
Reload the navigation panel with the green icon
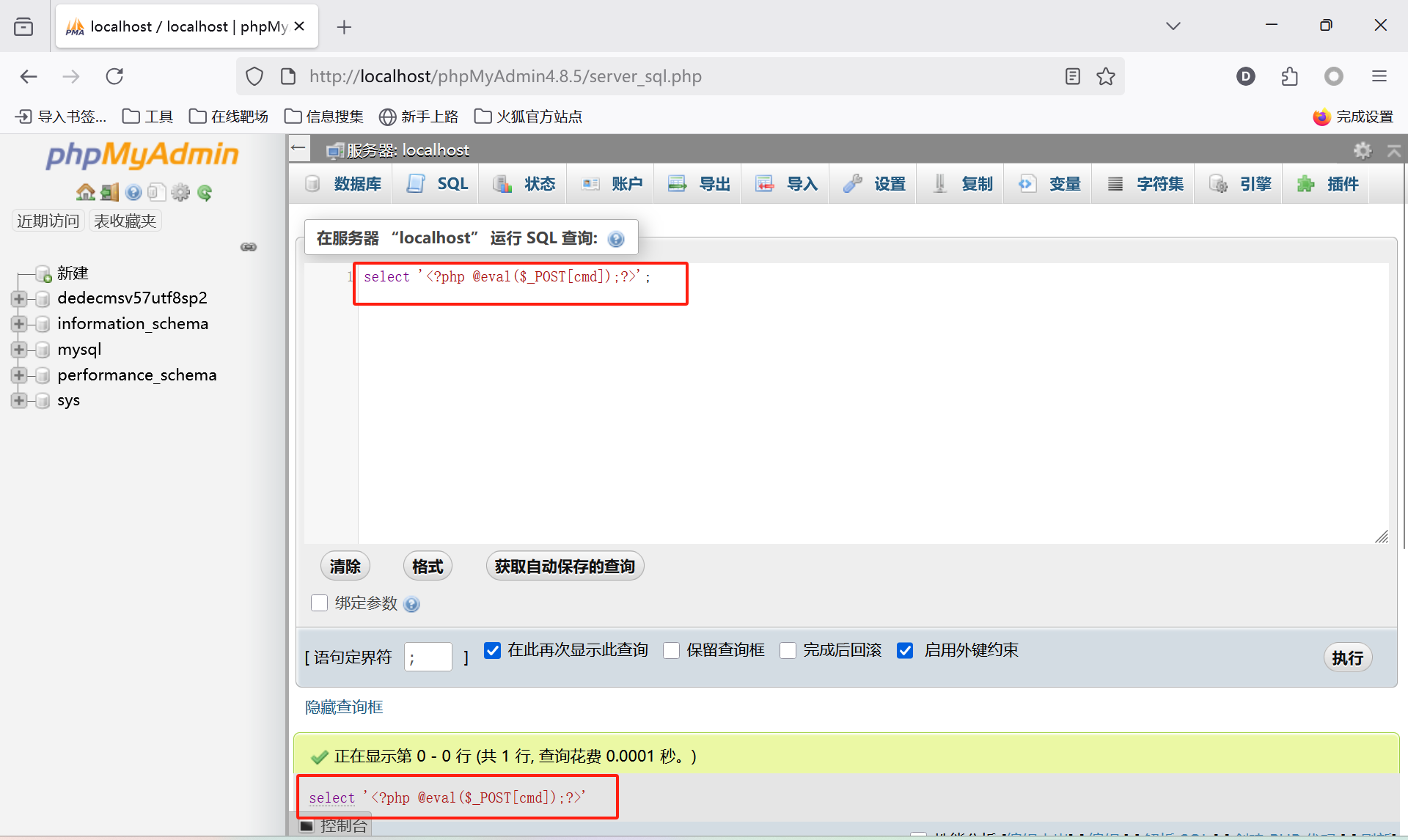click(205, 192)
